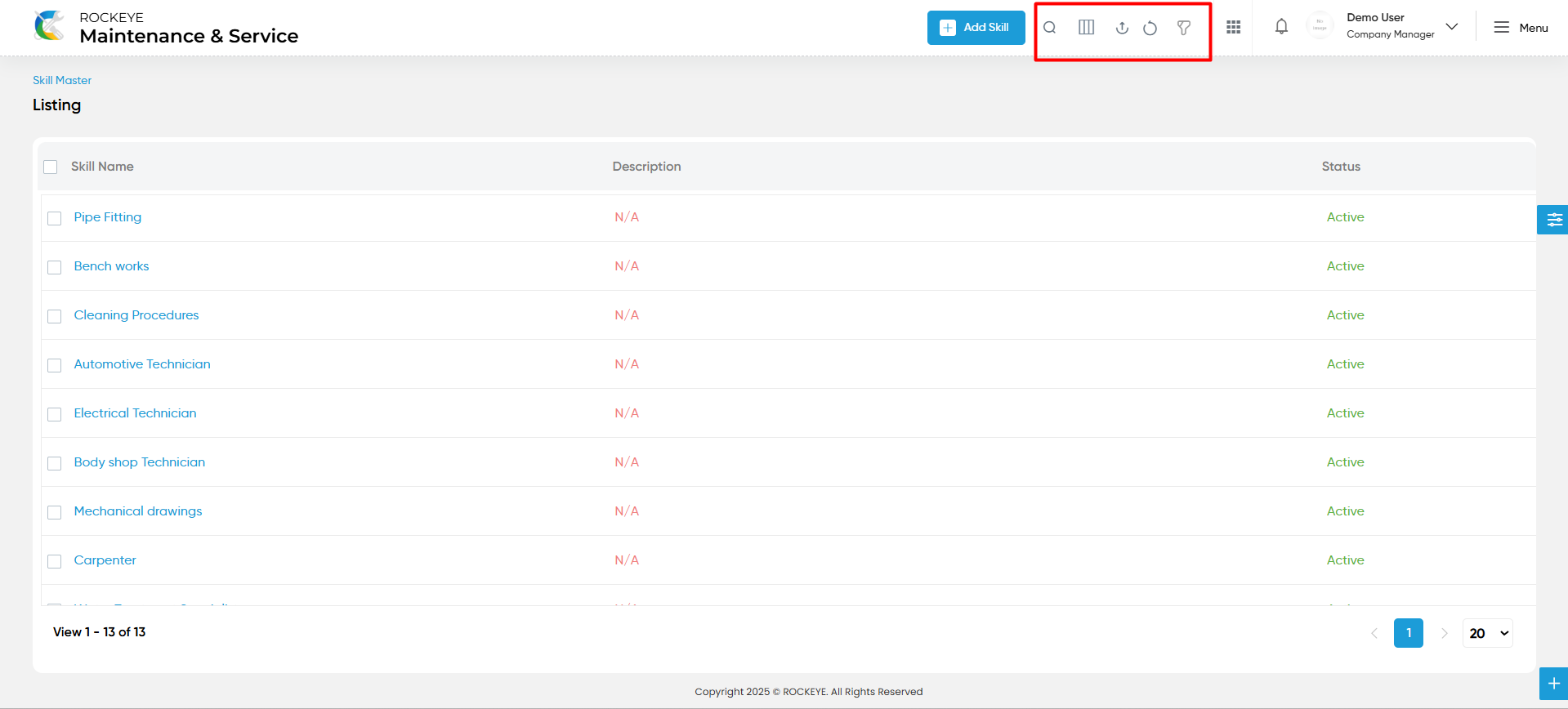The width and height of the screenshot is (1568, 709).
Task: Go to next page arrow
Action: 1444,633
